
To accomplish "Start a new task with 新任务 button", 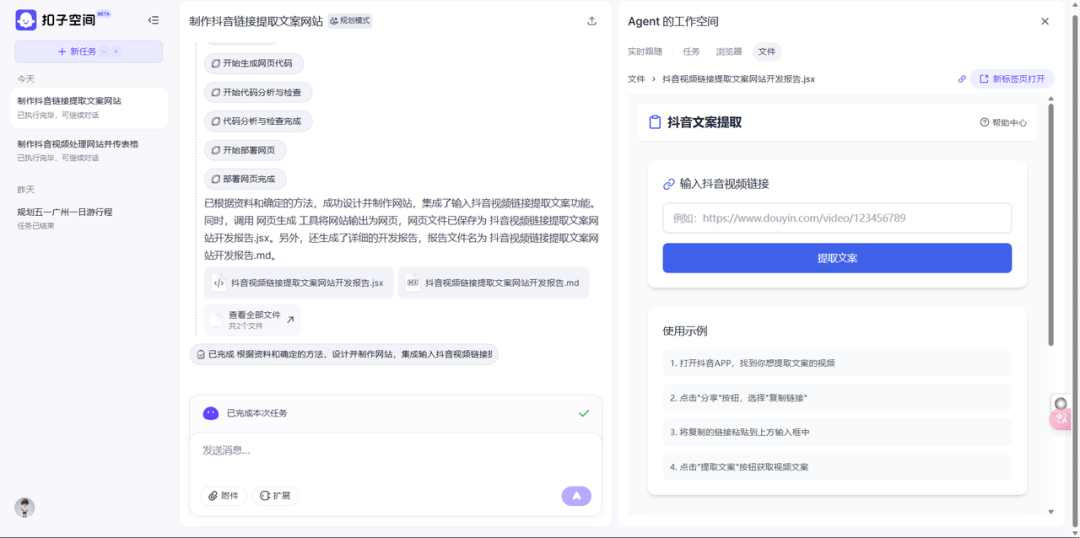I will 89,52.
